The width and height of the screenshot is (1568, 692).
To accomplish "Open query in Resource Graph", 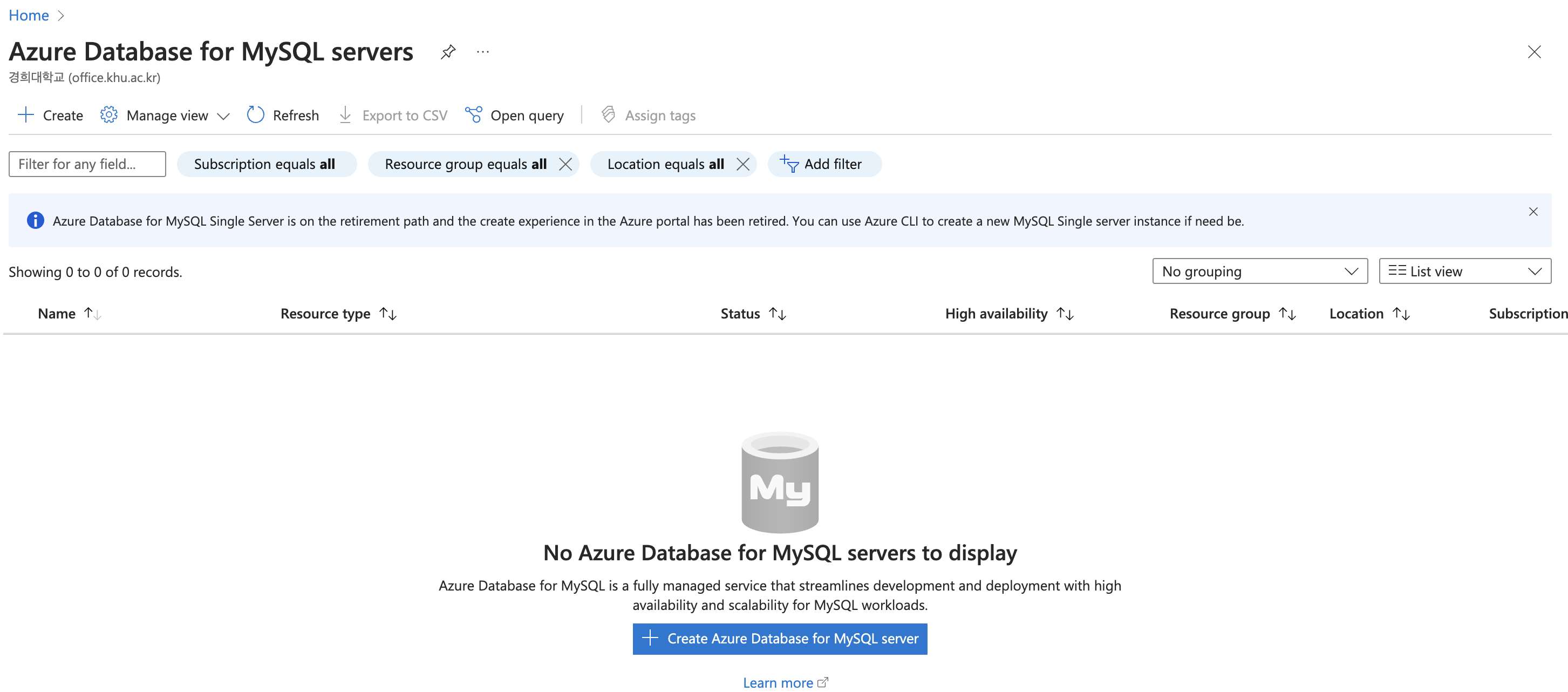I will pyautogui.click(x=514, y=115).
